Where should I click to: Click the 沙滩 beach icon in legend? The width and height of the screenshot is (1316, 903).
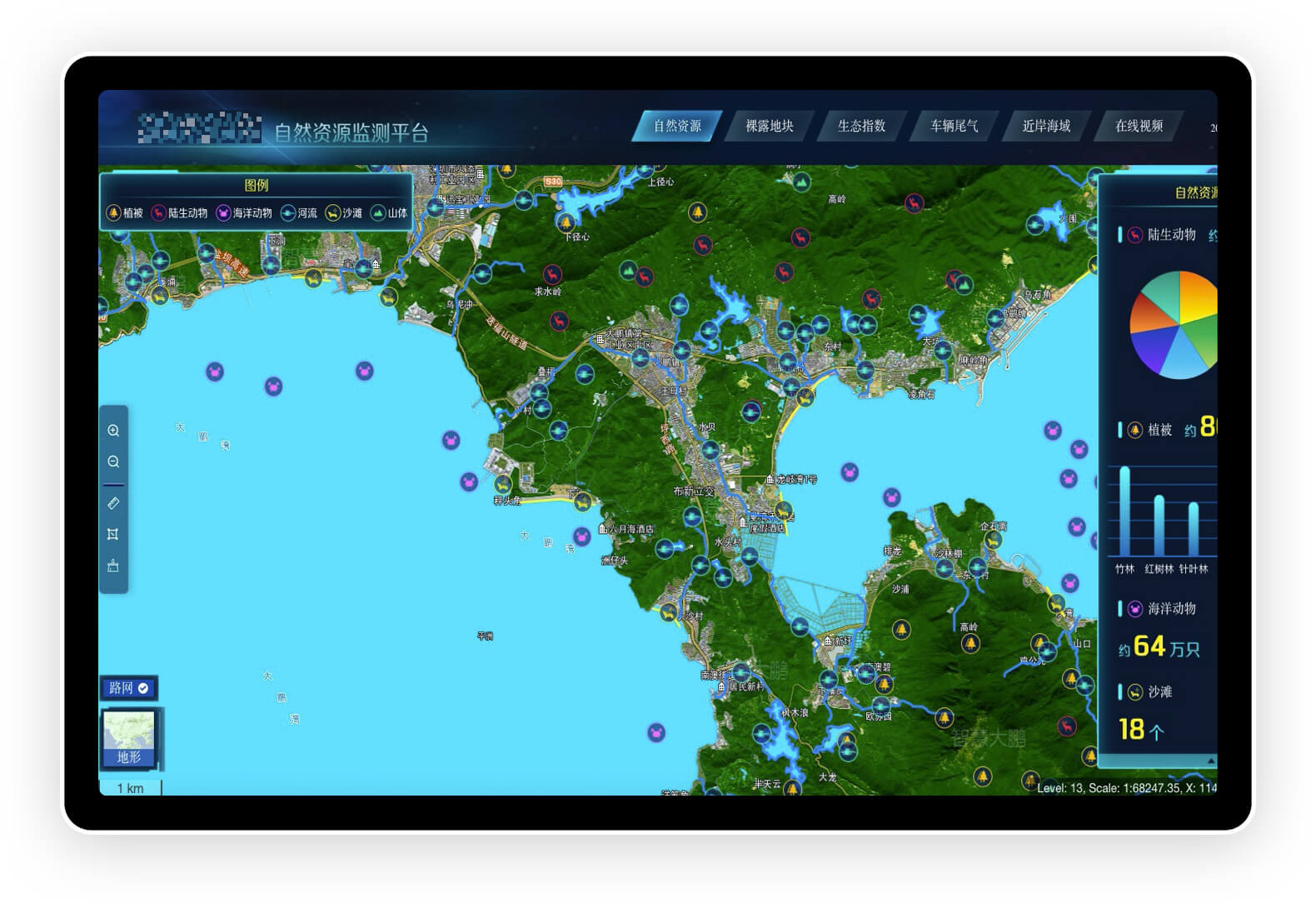333,213
